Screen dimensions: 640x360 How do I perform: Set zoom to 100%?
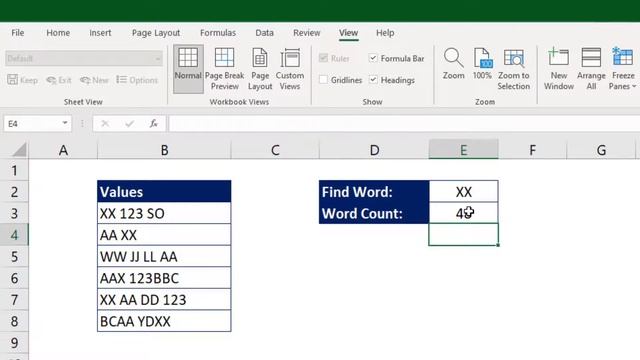[x=482, y=64]
